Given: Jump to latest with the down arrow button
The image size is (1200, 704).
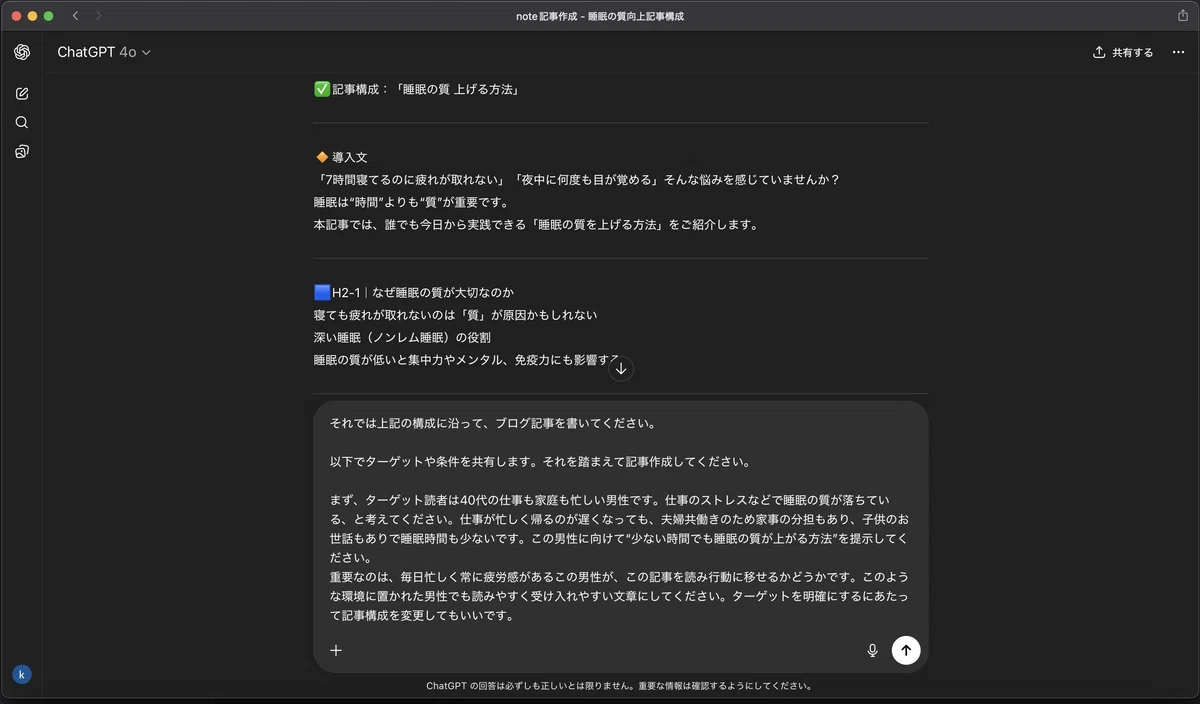Looking at the screenshot, I should (621, 368).
